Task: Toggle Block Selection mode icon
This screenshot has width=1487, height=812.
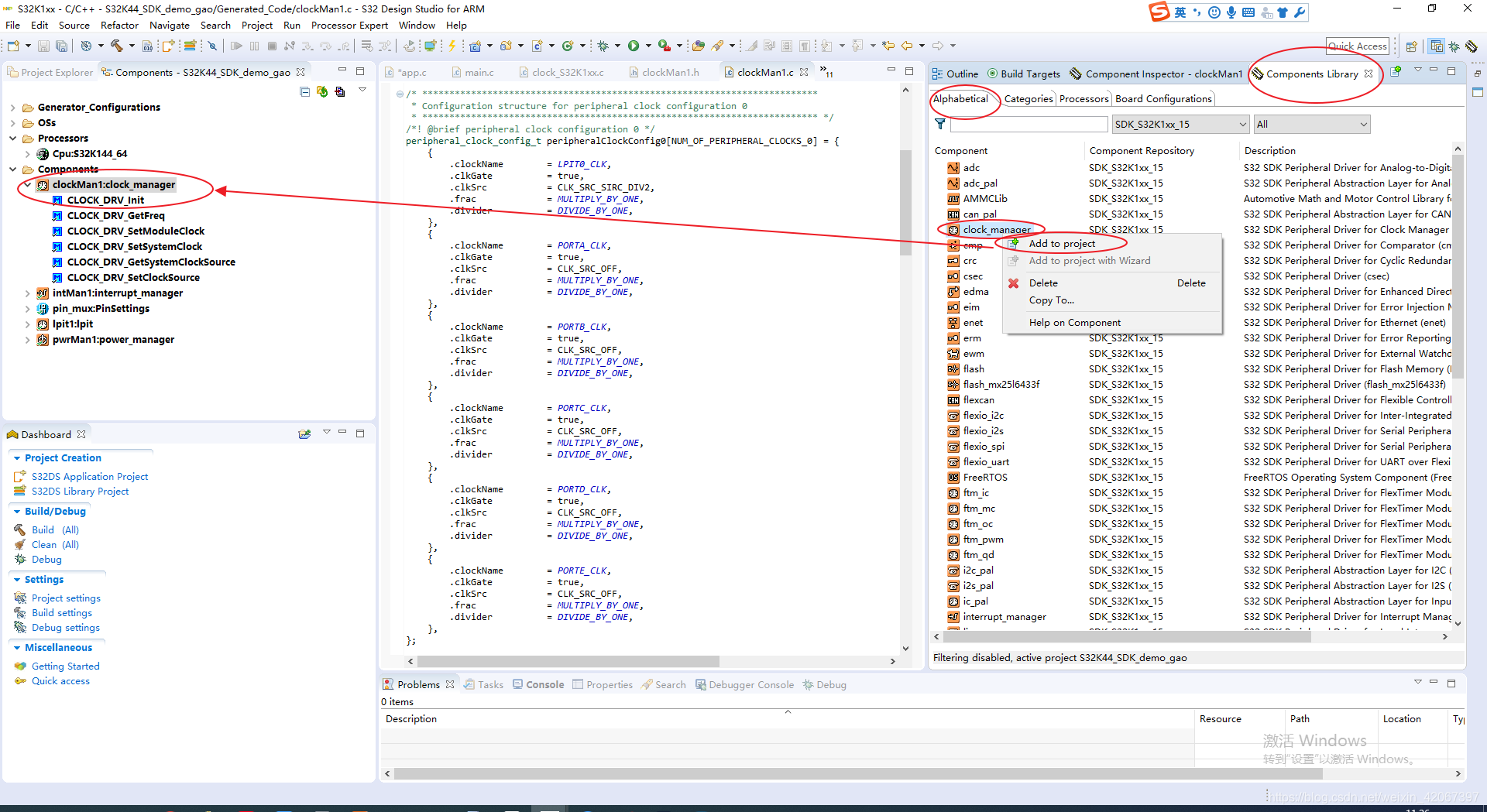Action: click(x=787, y=46)
